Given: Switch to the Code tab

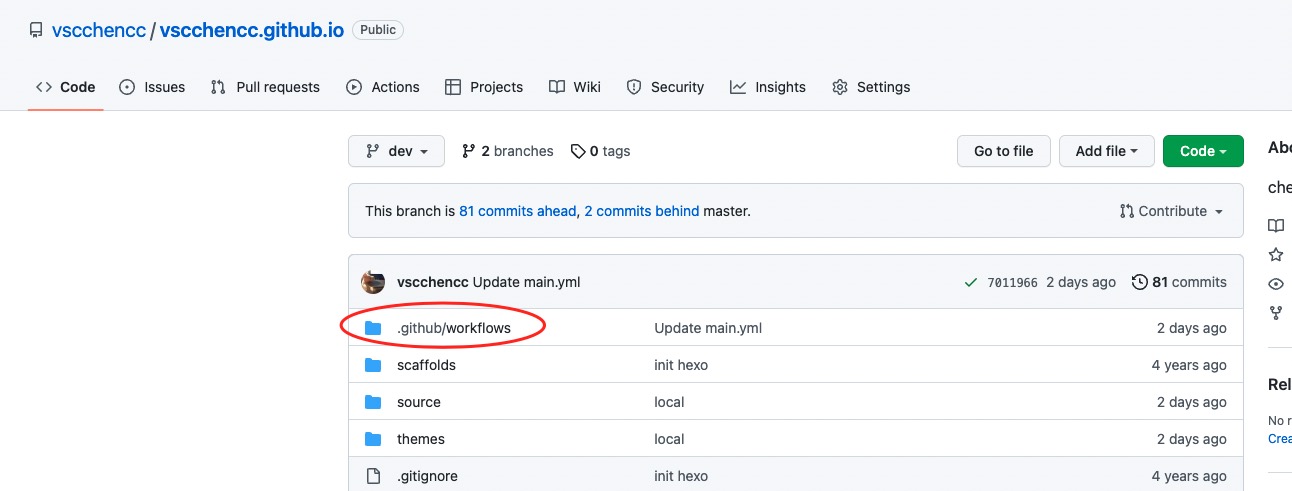Looking at the screenshot, I should pos(66,87).
